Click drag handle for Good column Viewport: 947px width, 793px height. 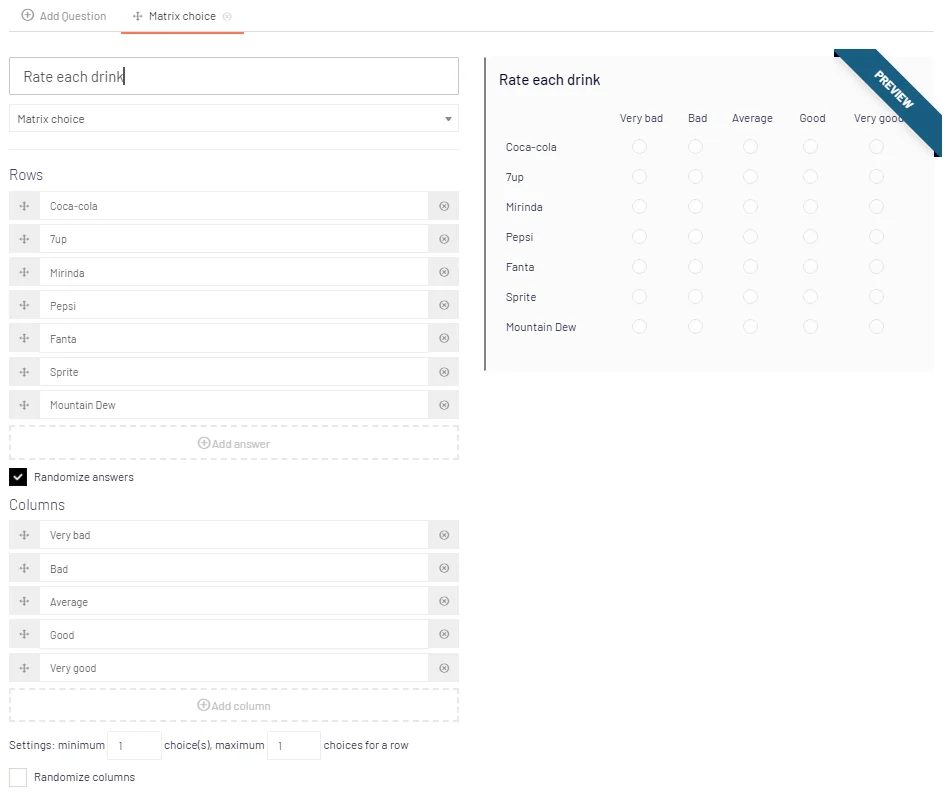[x=24, y=634]
